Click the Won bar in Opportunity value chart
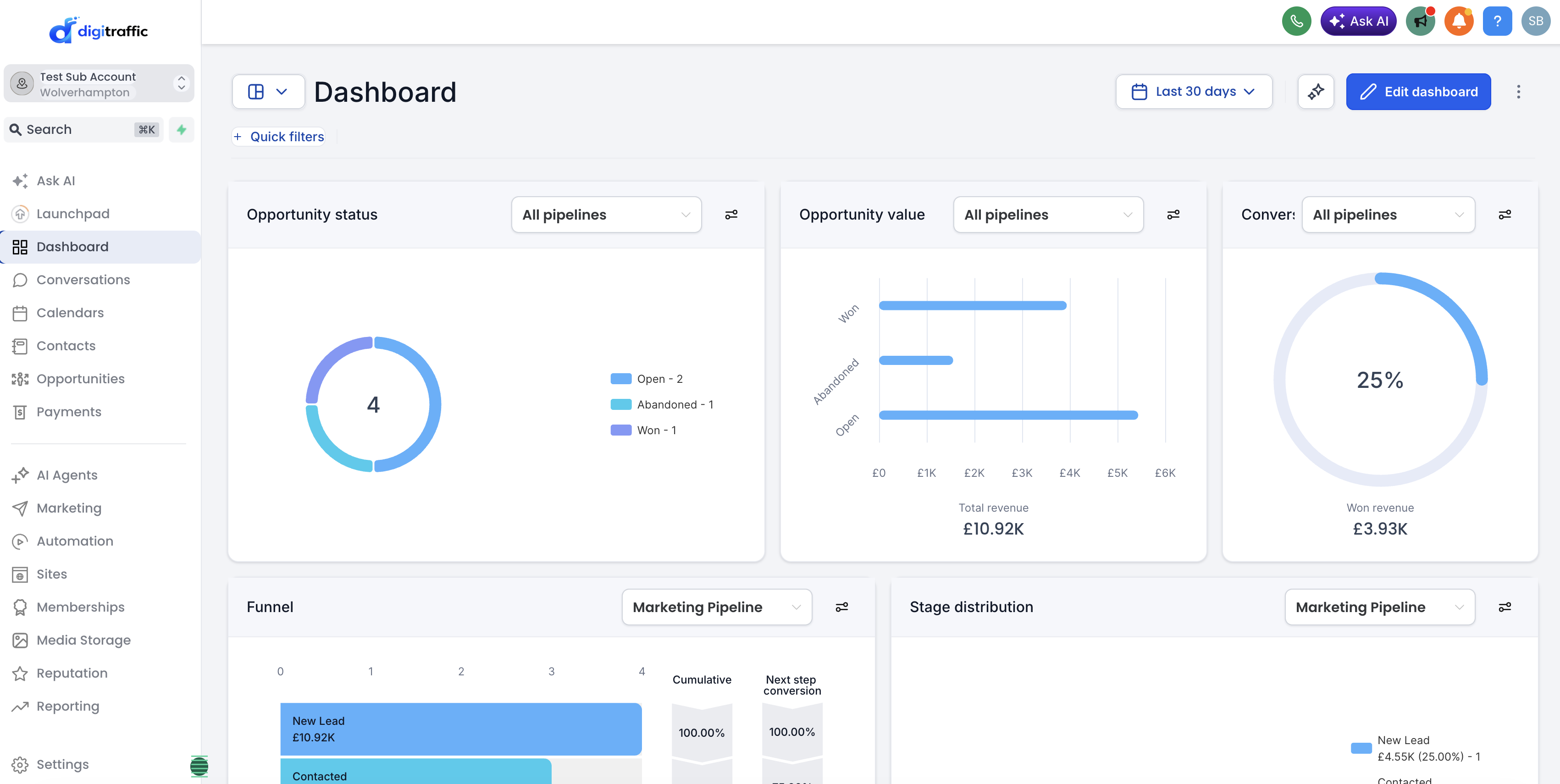This screenshot has width=1560, height=784. [973, 306]
